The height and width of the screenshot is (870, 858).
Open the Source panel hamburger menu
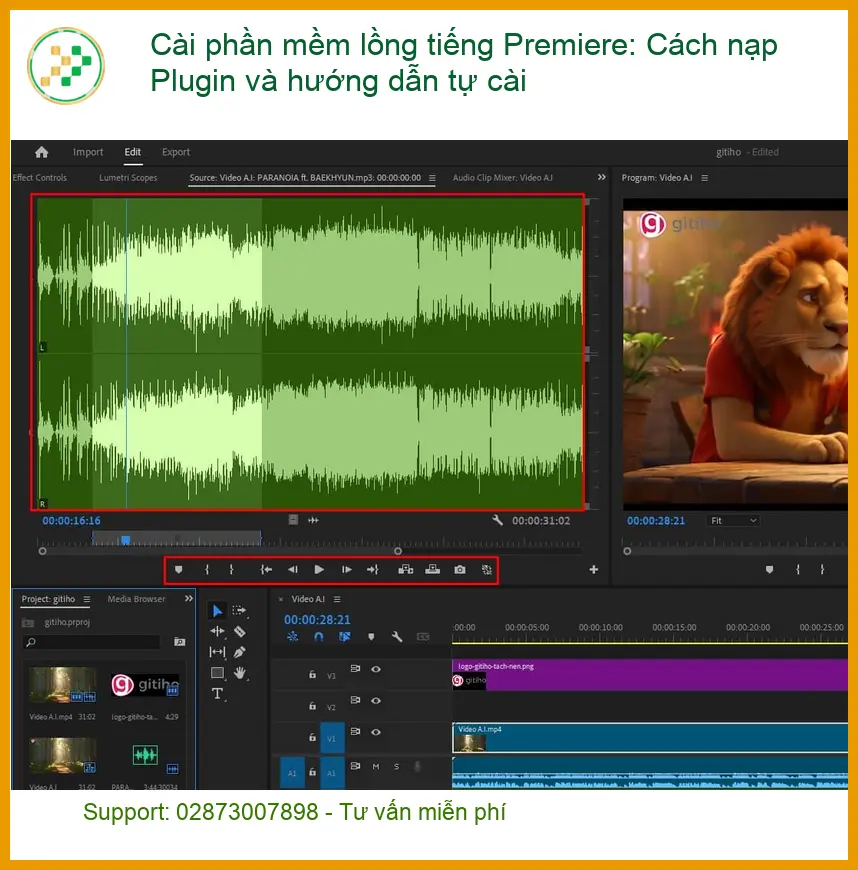coord(432,178)
